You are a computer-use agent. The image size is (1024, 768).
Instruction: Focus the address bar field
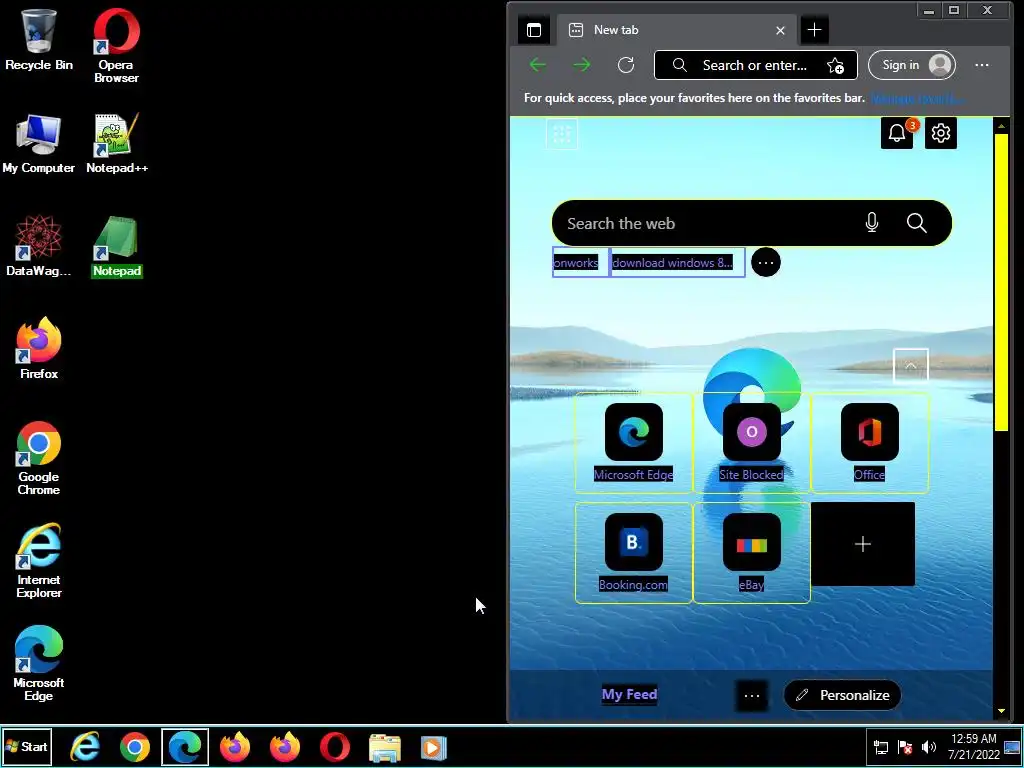756,65
